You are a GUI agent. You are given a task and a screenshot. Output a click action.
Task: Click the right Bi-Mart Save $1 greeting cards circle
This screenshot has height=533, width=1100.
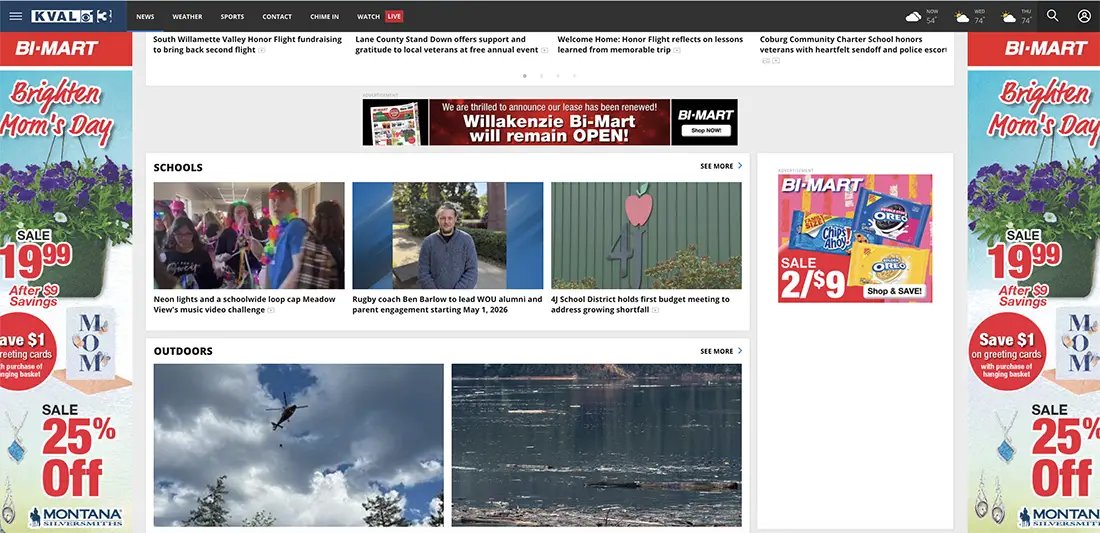pos(1007,351)
